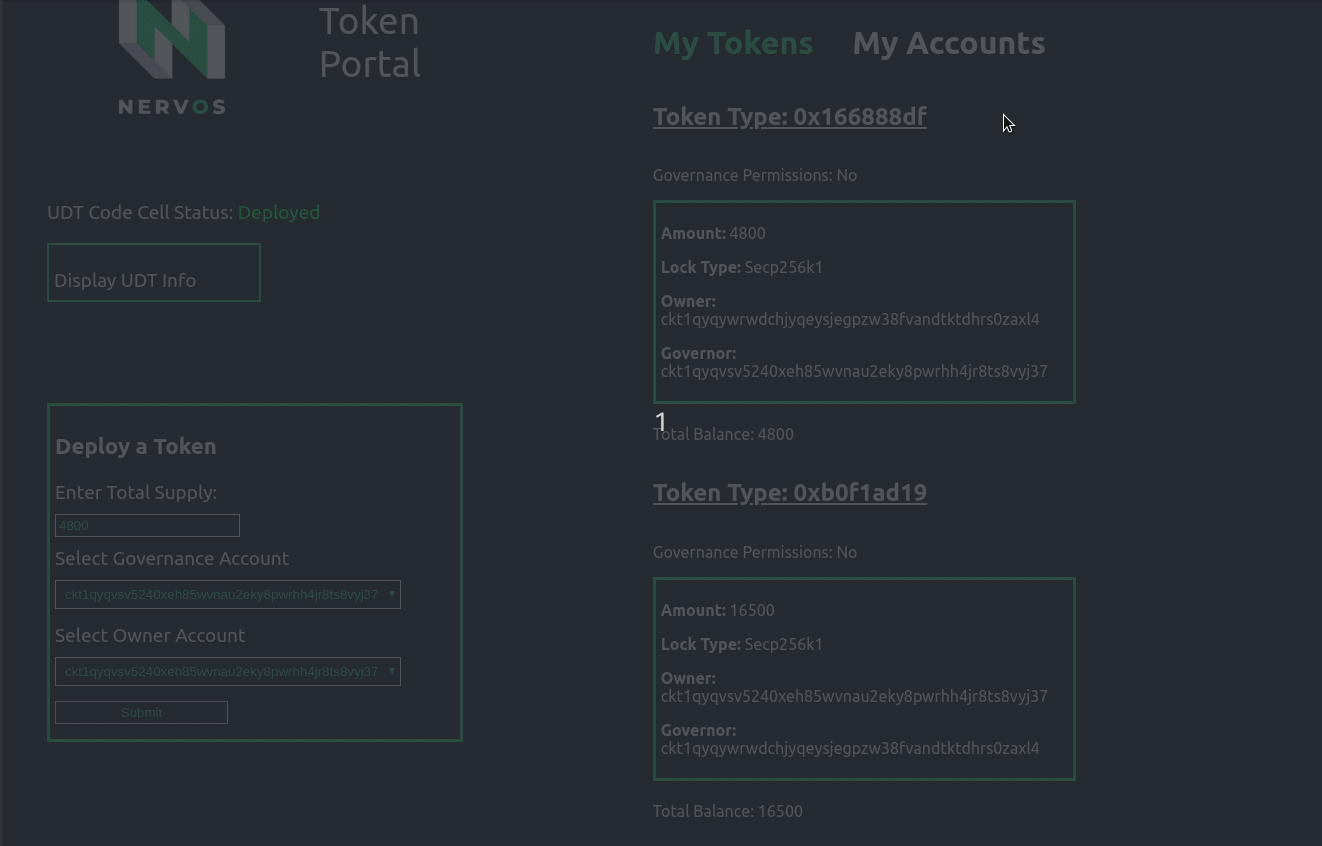The width and height of the screenshot is (1322, 846).
Task: Click Governance Permissions: No under 0x166888df
Action: coord(755,175)
